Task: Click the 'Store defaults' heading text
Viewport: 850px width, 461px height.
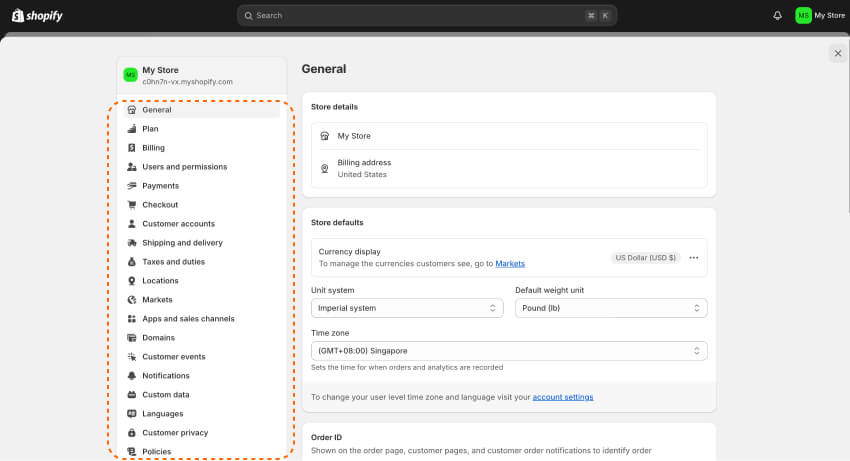Action: 337,222
